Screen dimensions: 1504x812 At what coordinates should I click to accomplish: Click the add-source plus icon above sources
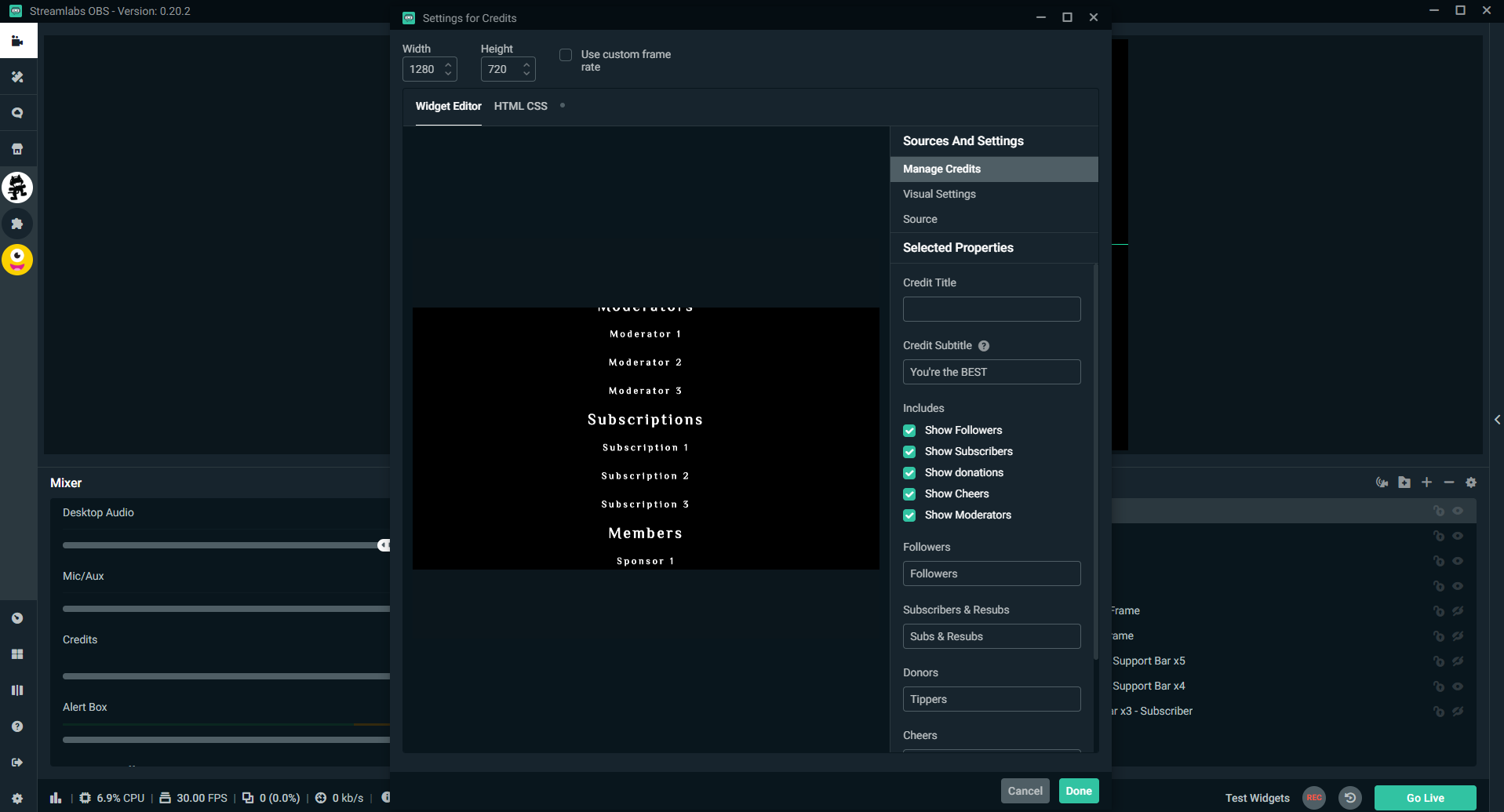click(1426, 482)
